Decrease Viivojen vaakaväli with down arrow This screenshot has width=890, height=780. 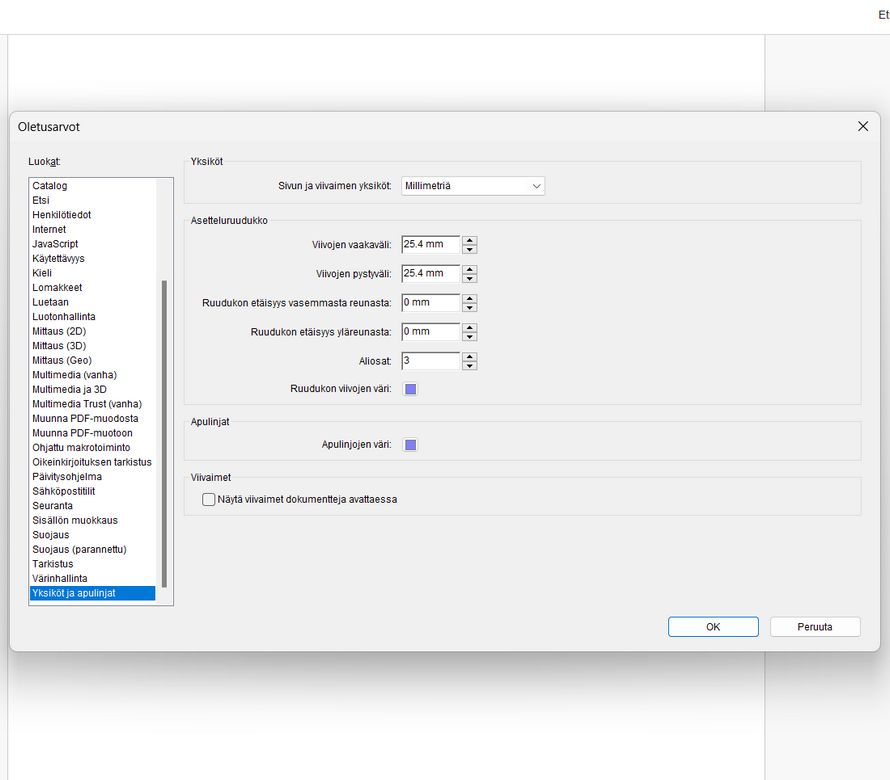(x=469, y=249)
